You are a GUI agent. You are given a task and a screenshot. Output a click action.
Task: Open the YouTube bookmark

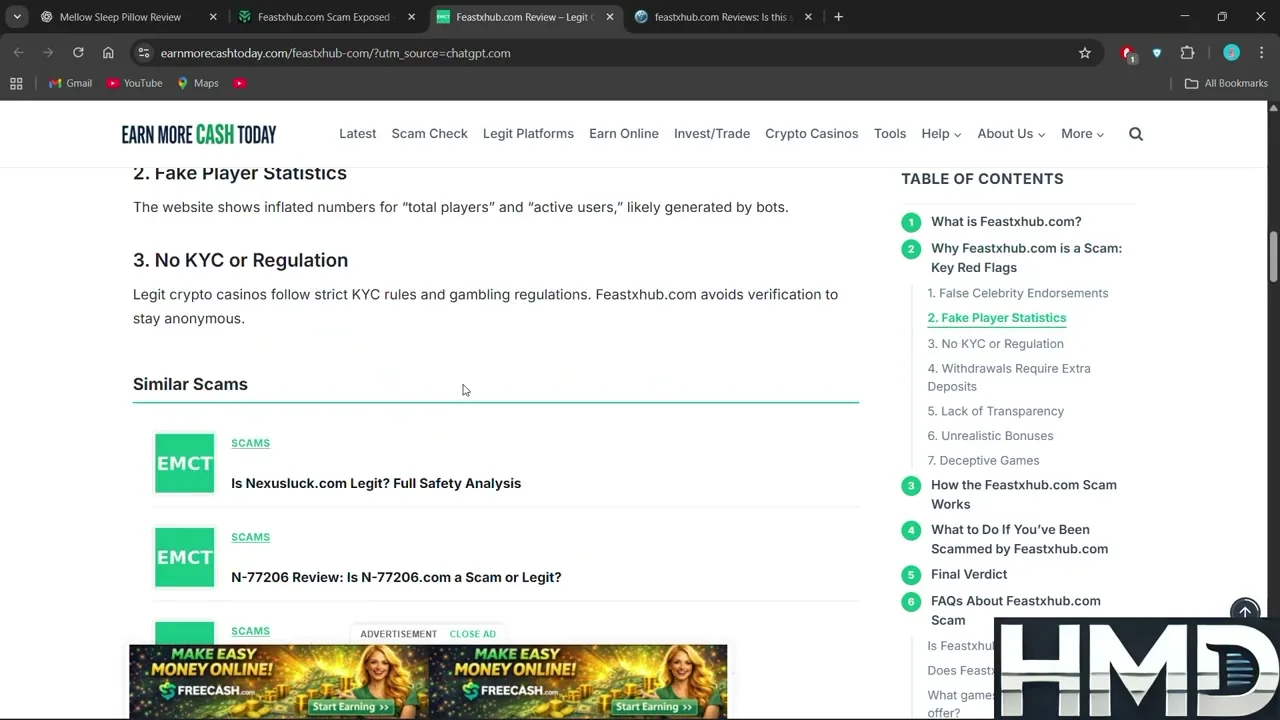pos(135,83)
